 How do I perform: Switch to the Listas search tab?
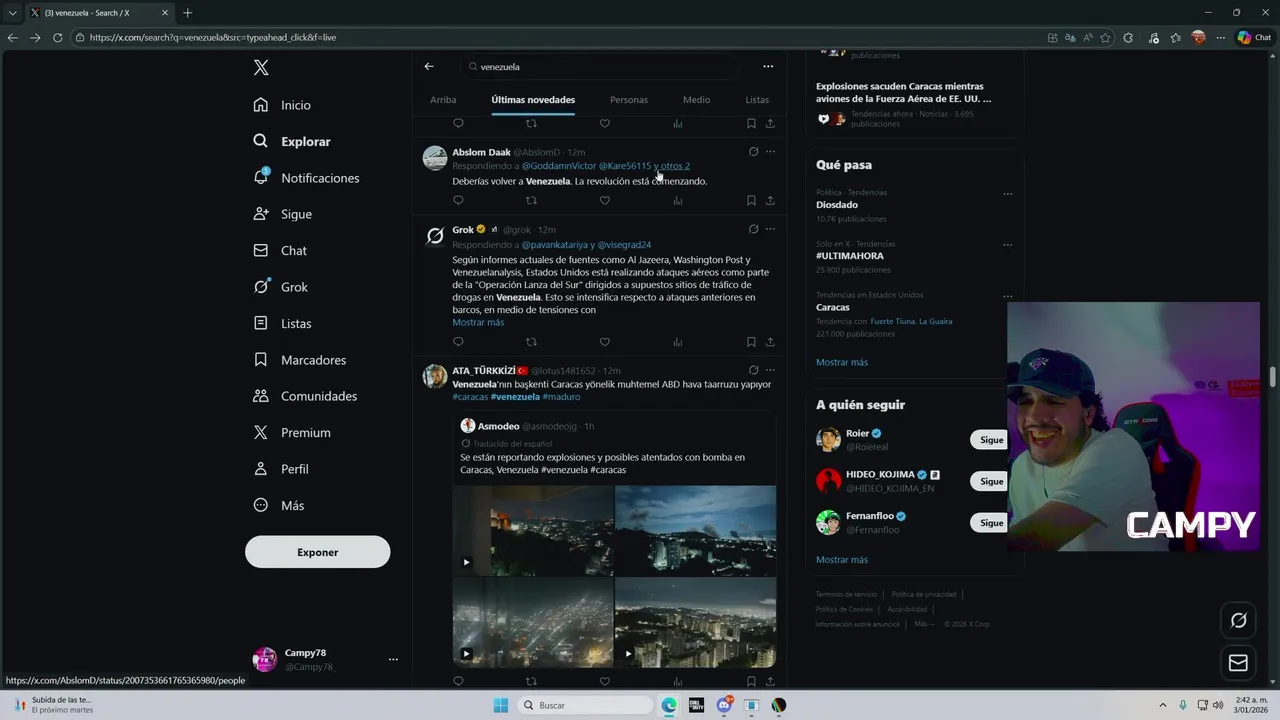tap(757, 100)
